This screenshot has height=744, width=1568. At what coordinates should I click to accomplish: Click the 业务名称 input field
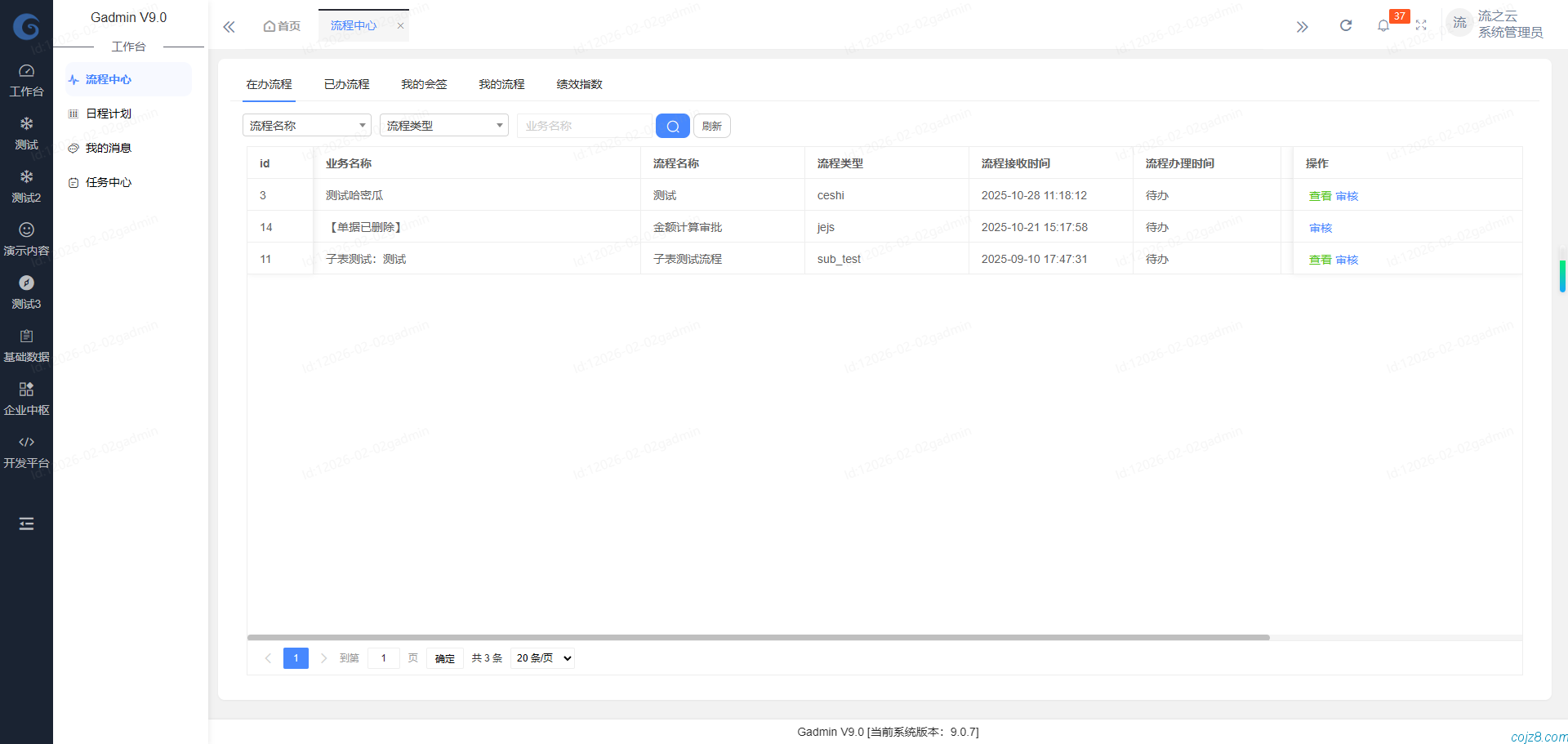(584, 125)
